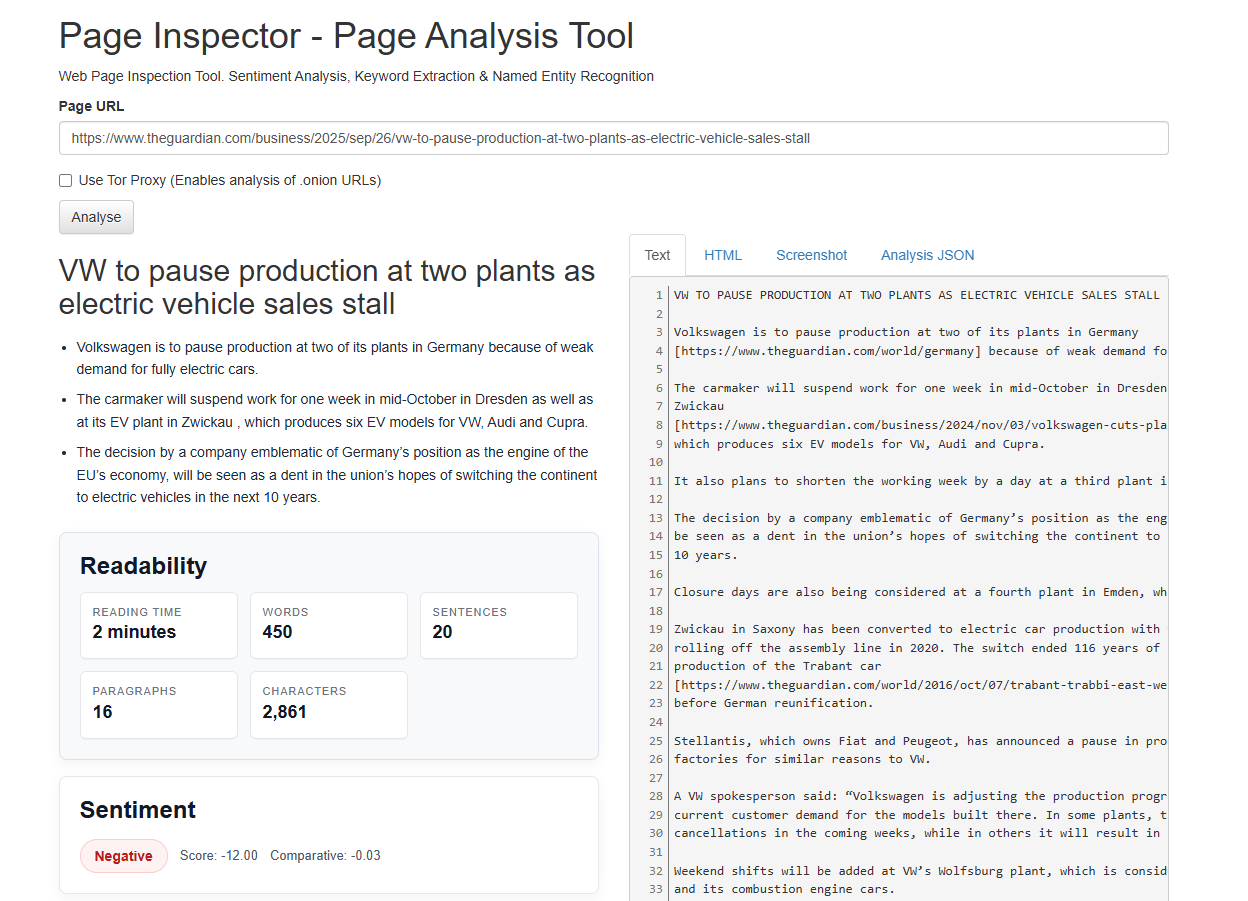The image size is (1248, 901).
Task: Click the Page Inspector title heading
Action: tap(346, 36)
